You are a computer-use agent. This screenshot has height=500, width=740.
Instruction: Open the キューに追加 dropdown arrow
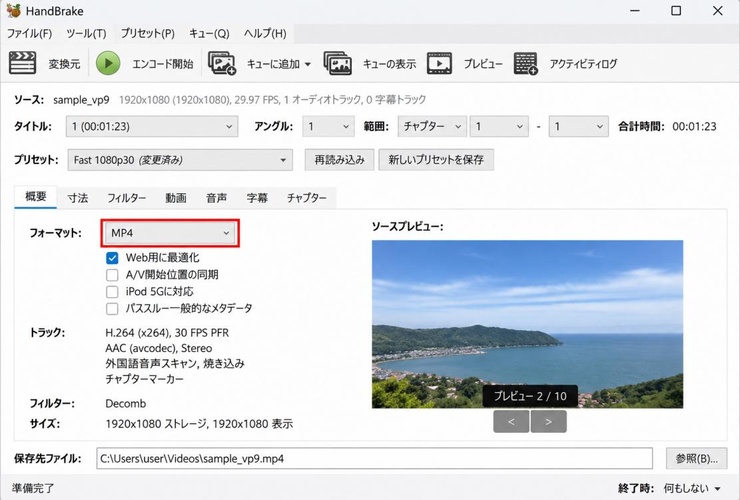[308, 64]
